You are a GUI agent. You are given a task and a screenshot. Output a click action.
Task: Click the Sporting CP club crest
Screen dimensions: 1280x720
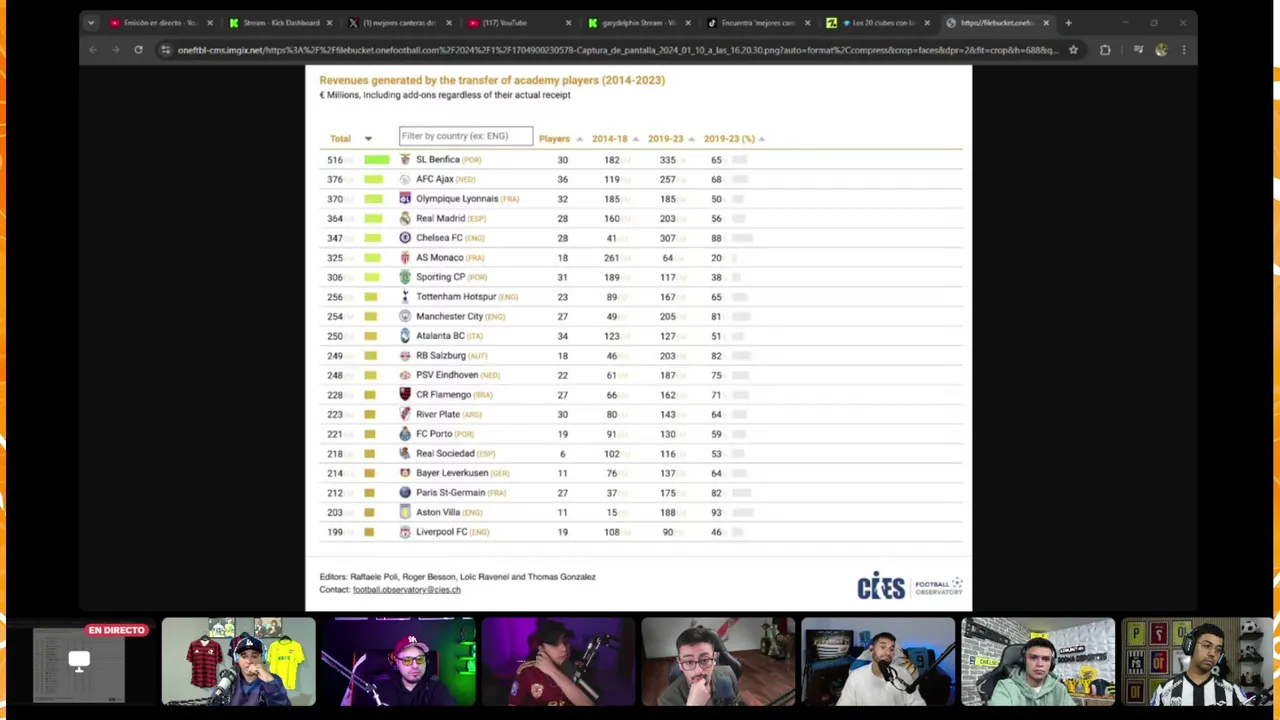coord(405,277)
